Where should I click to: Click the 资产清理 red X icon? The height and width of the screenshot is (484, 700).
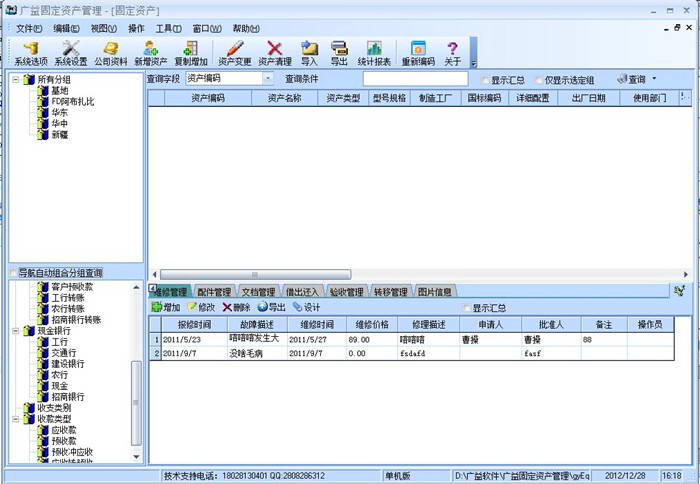click(275, 53)
